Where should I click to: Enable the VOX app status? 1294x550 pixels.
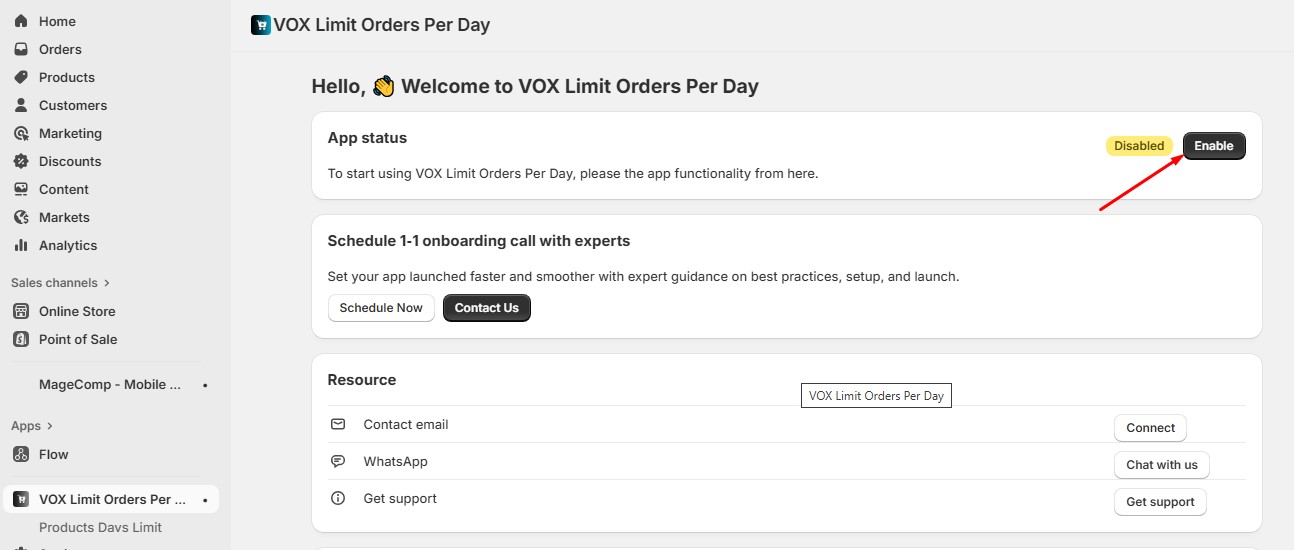tap(1214, 146)
